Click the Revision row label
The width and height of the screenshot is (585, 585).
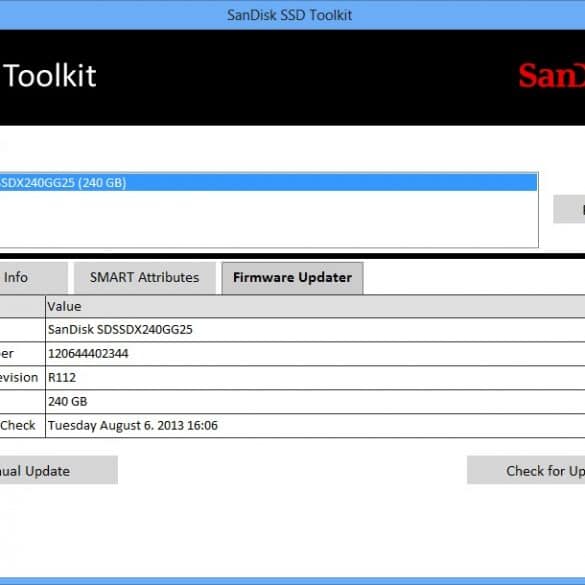tap(19, 378)
